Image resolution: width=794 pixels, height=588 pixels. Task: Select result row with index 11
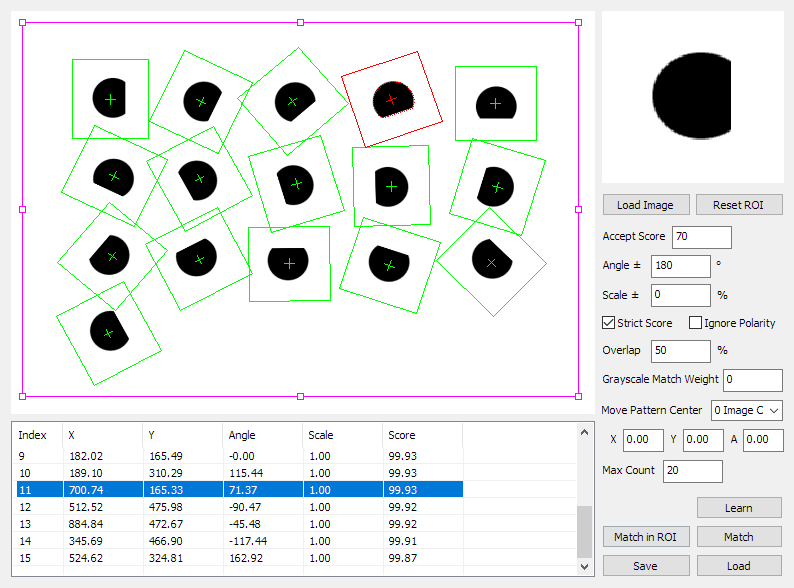240,490
